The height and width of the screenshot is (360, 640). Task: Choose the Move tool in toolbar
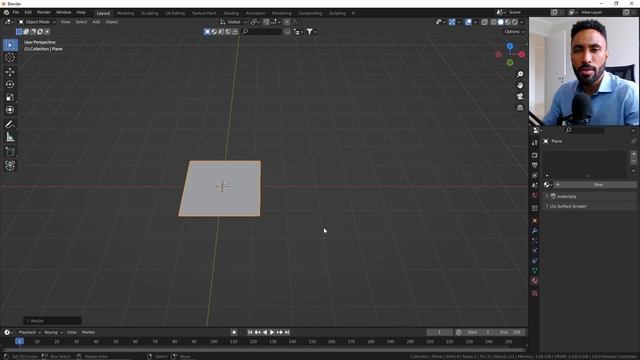pos(10,72)
